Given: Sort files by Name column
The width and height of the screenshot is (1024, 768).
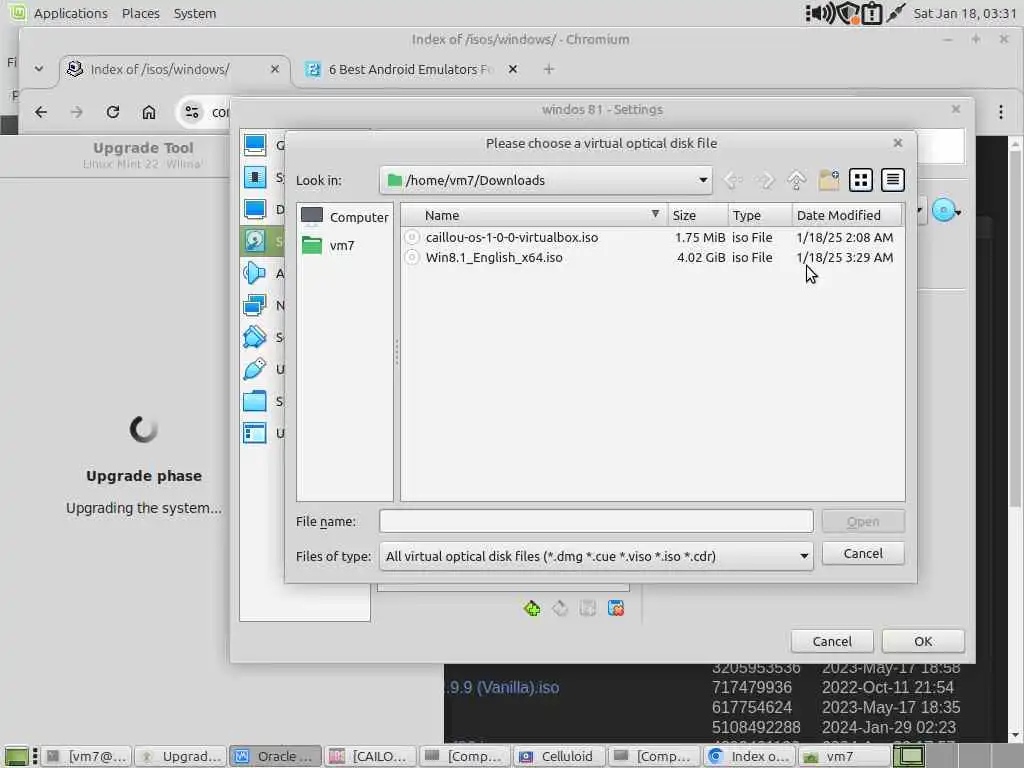Looking at the screenshot, I should (534, 215).
